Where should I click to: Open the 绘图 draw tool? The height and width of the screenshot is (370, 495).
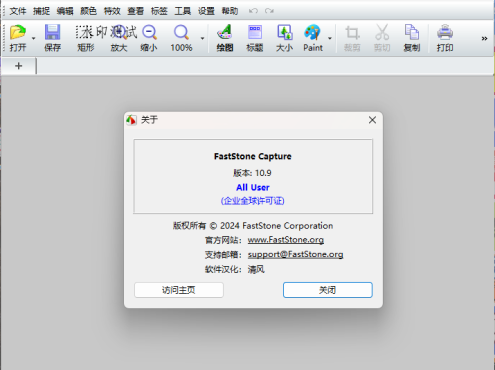(x=225, y=38)
